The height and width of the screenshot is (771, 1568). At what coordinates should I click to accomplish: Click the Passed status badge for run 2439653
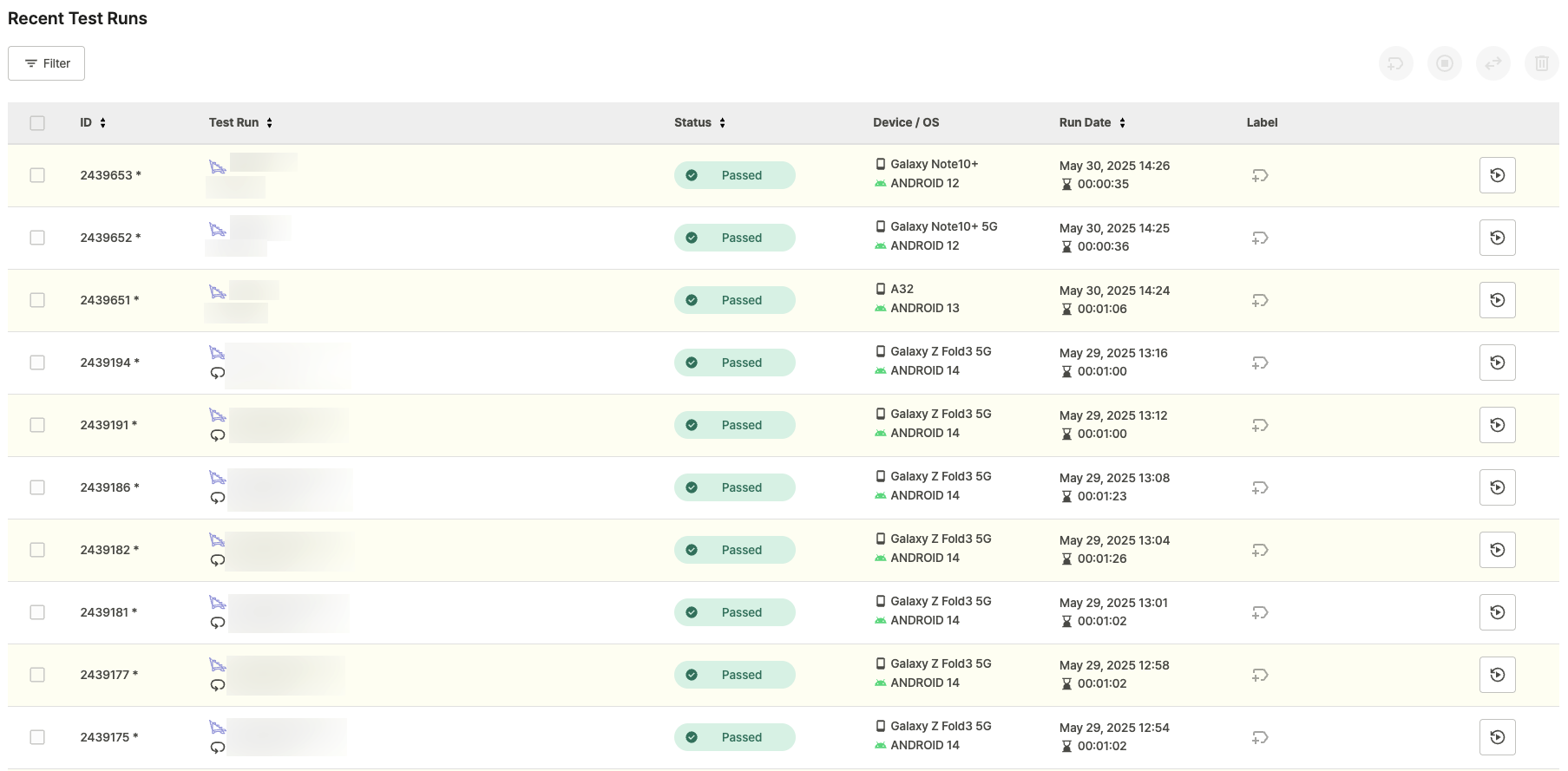point(734,175)
